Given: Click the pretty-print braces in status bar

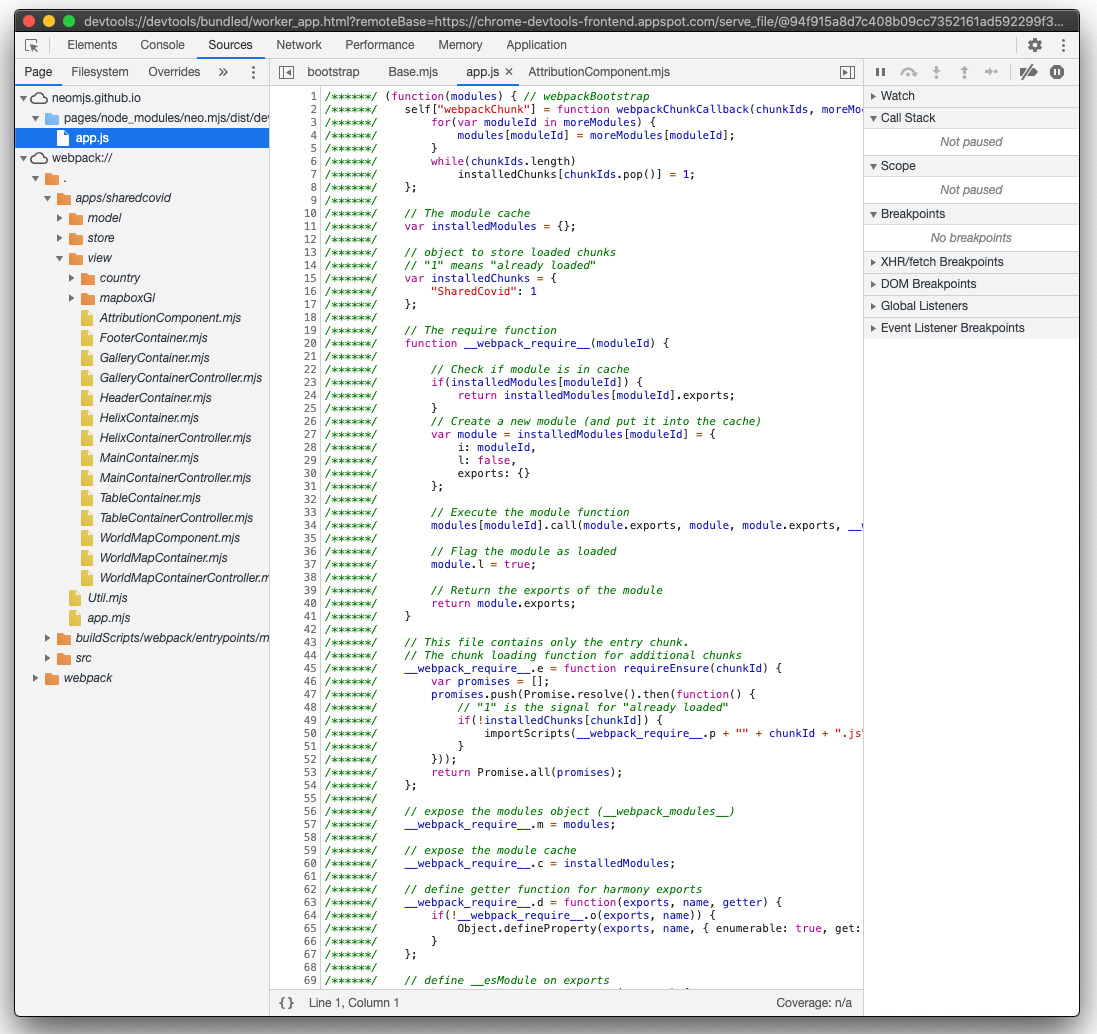Looking at the screenshot, I should (285, 1002).
